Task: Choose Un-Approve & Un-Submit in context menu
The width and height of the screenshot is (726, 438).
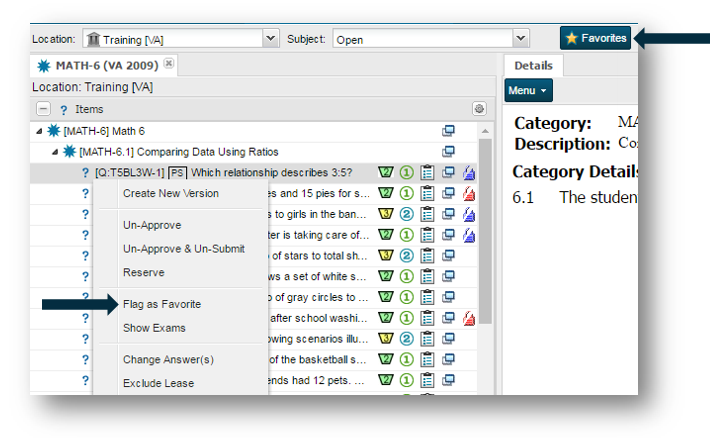Action: [x=184, y=249]
